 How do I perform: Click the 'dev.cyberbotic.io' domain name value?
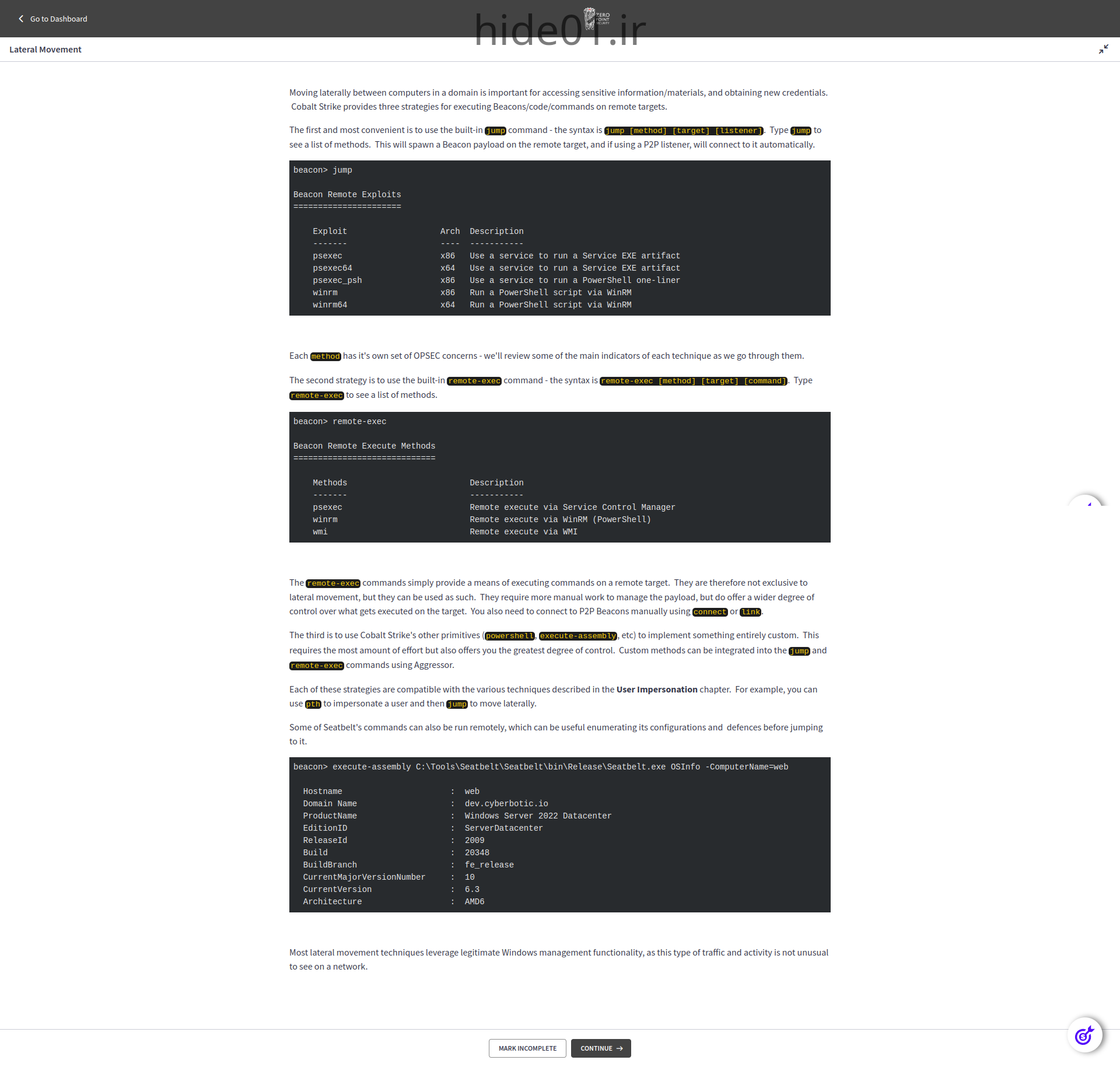pyautogui.click(x=506, y=803)
